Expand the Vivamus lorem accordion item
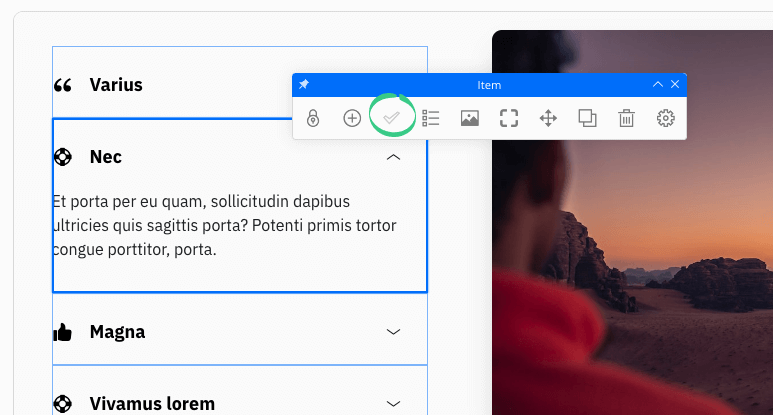The height and width of the screenshot is (415, 773). 393,404
